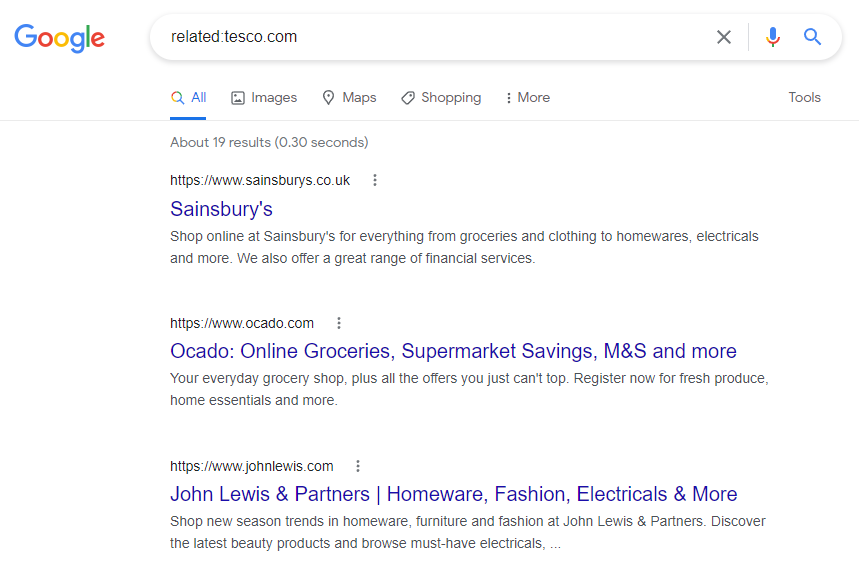This screenshot has width=859, height=585.
Task: Click the Google logo
Action: (59, 38)
